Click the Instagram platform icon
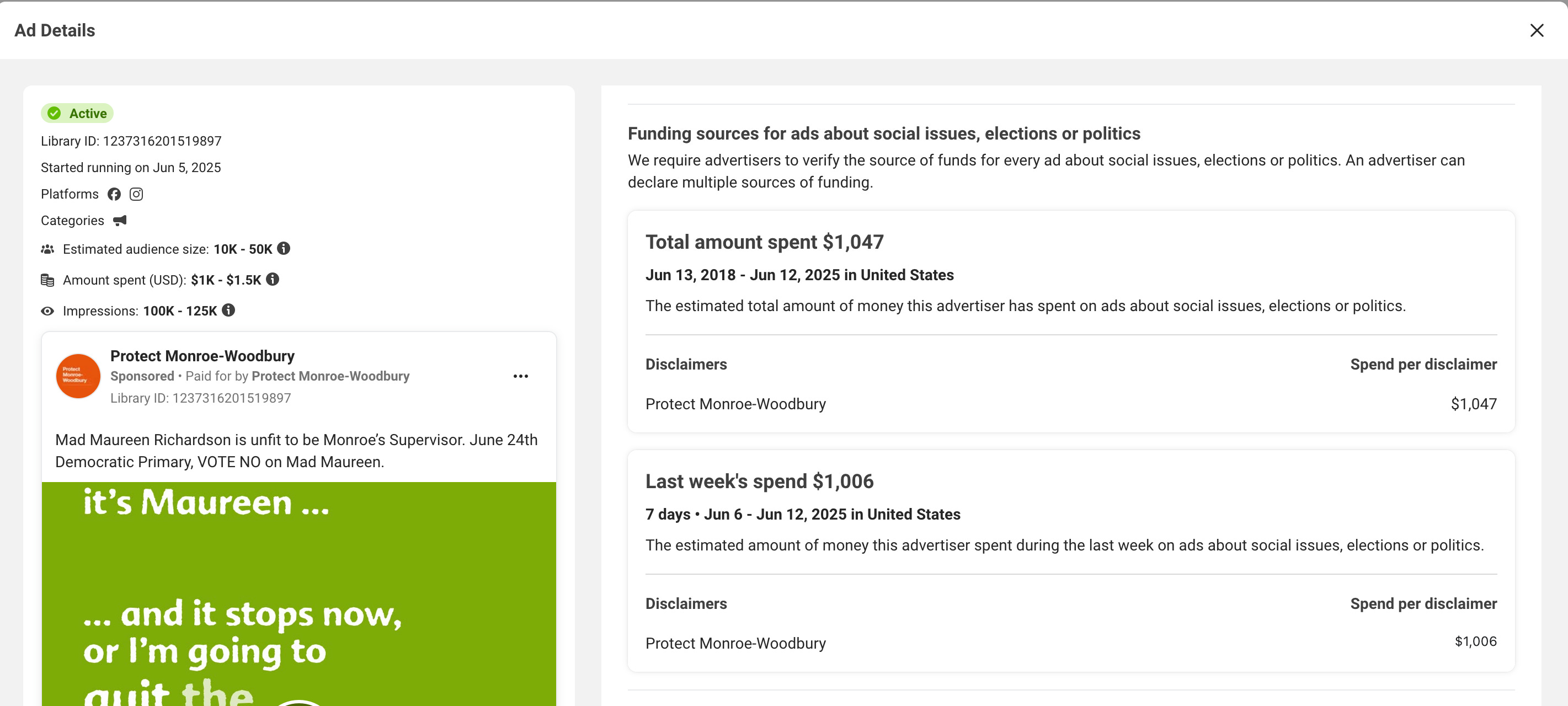1568x706 pixels. click(136, 194)
